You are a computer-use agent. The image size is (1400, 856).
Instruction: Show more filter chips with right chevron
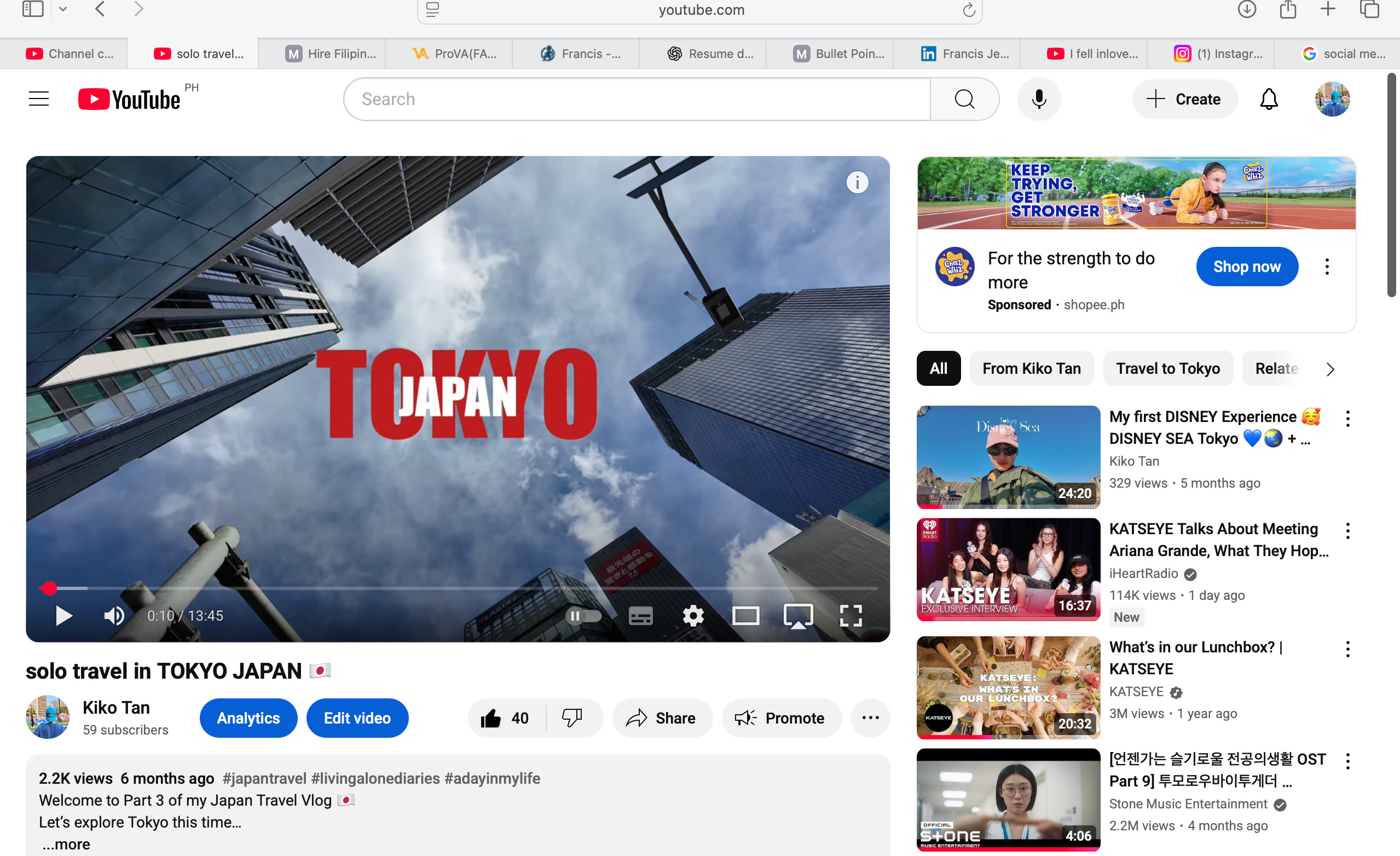[x=1330, y=369]
